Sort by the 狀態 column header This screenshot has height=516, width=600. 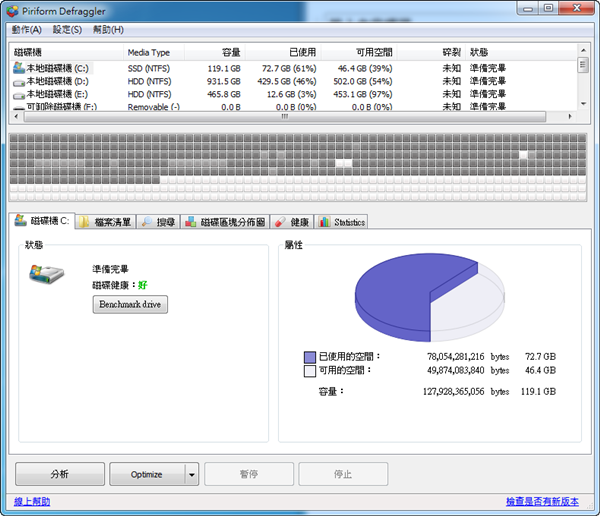pyautogui.click(x=521, y=52)
